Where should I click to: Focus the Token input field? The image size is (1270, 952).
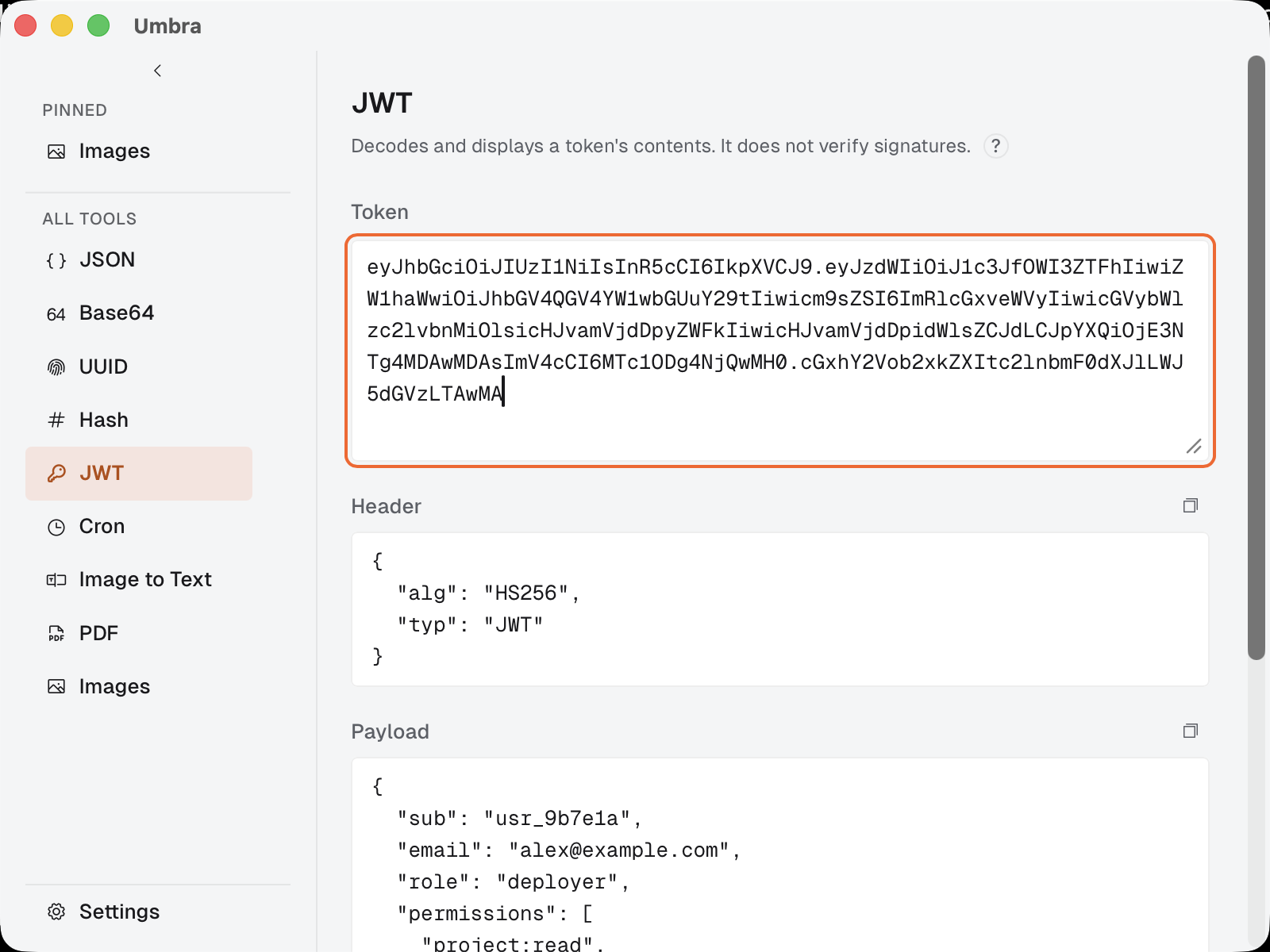(780, 351)
